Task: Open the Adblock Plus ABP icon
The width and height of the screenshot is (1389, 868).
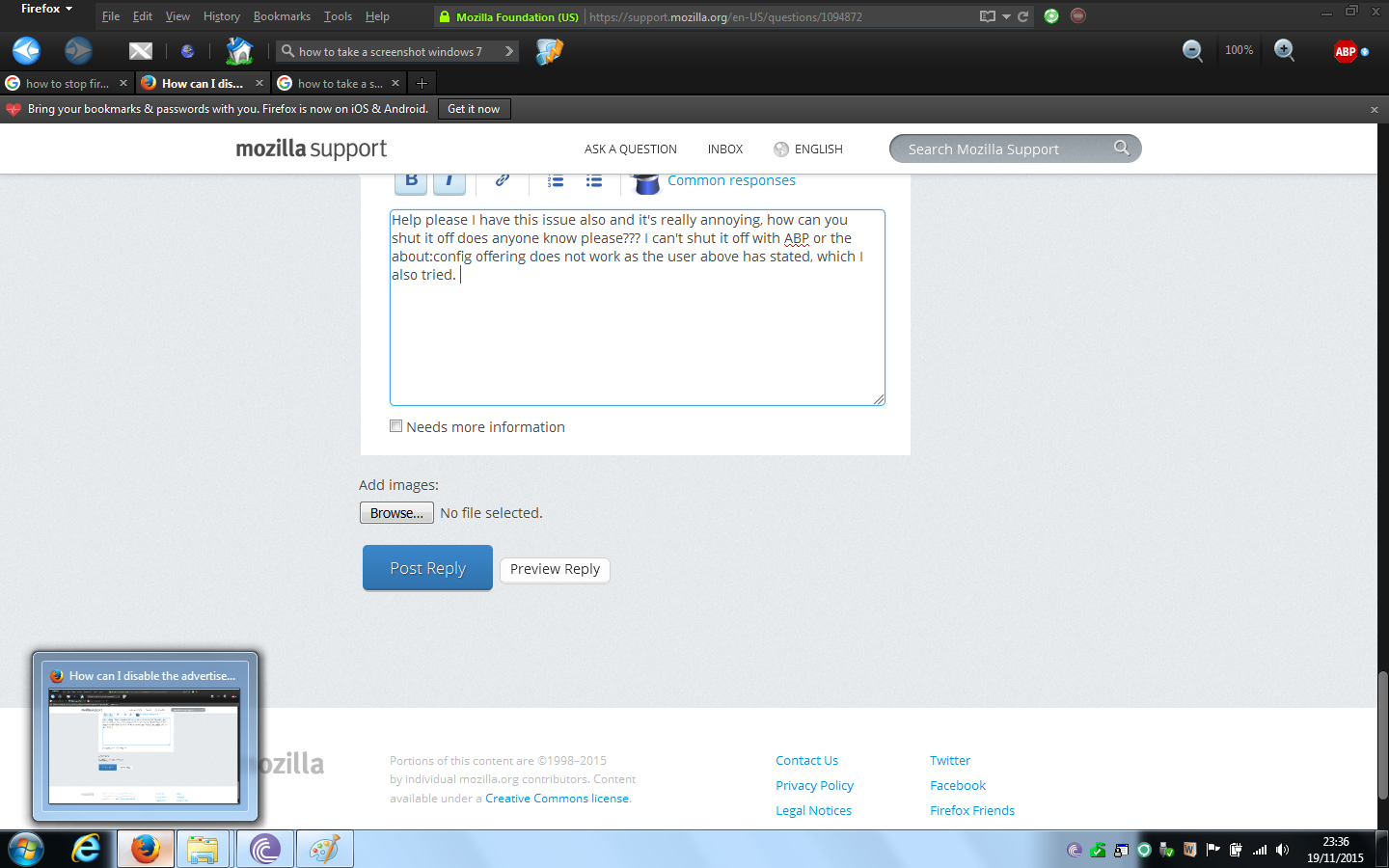Action: coord(1346,52)
